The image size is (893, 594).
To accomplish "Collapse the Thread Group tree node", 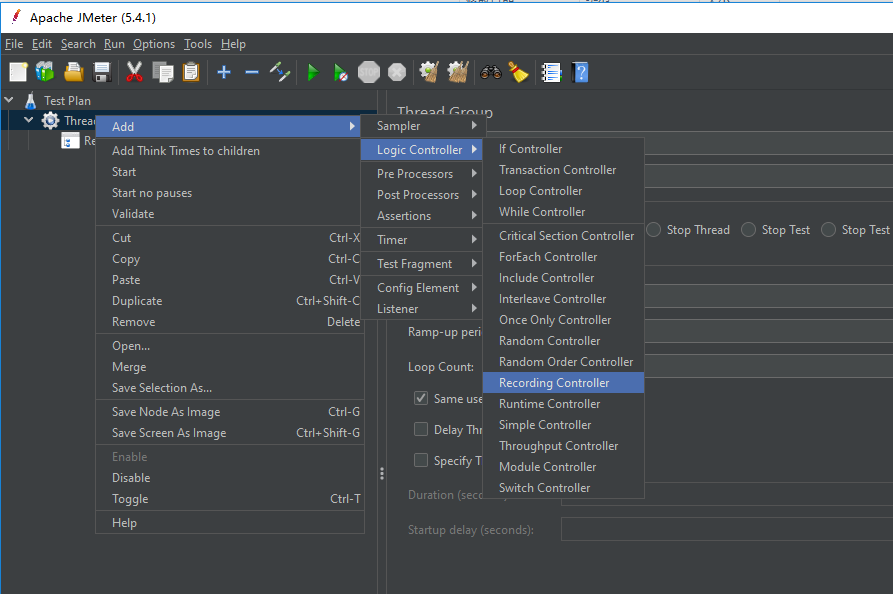I will [x=28, y=120].
